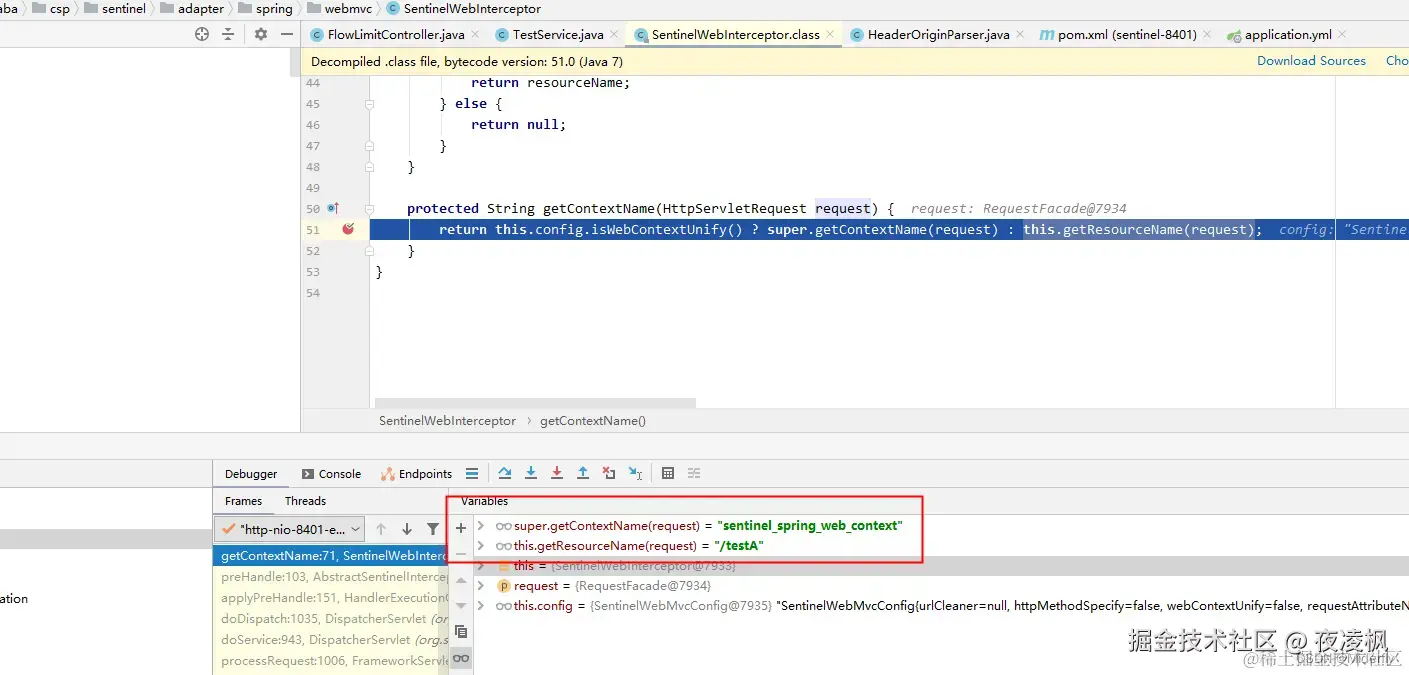Click the override gutter icon on line 50
1409x675 pixels.
tap(333, 208)
